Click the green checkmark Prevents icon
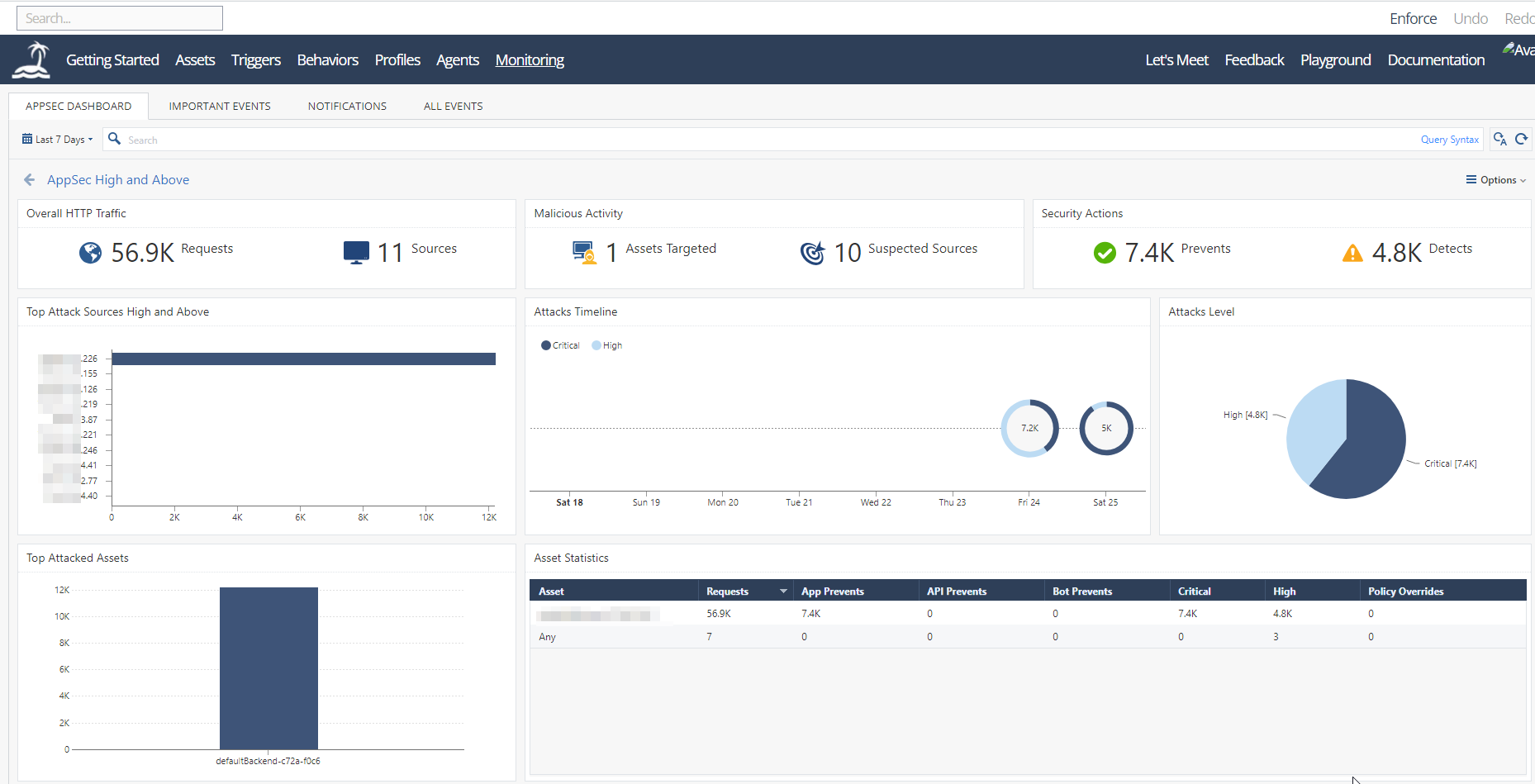1535x784 pixels. (1105, 253)
